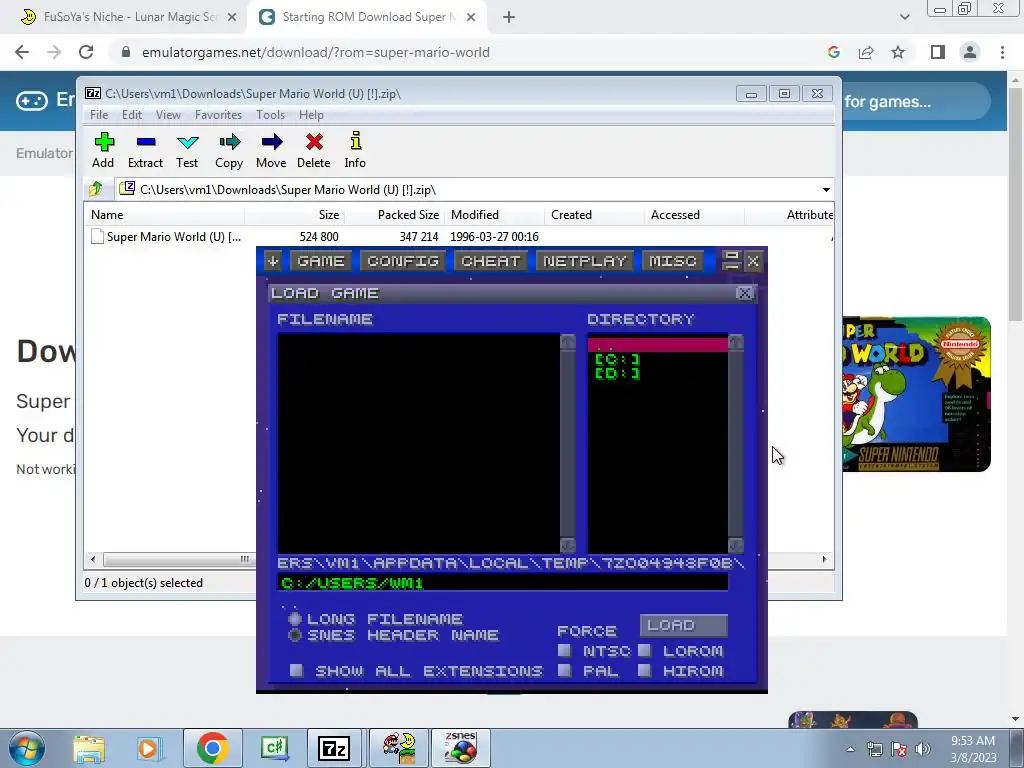
Task: Open ZSNES CHEAT menu
Action: point(490,261)
